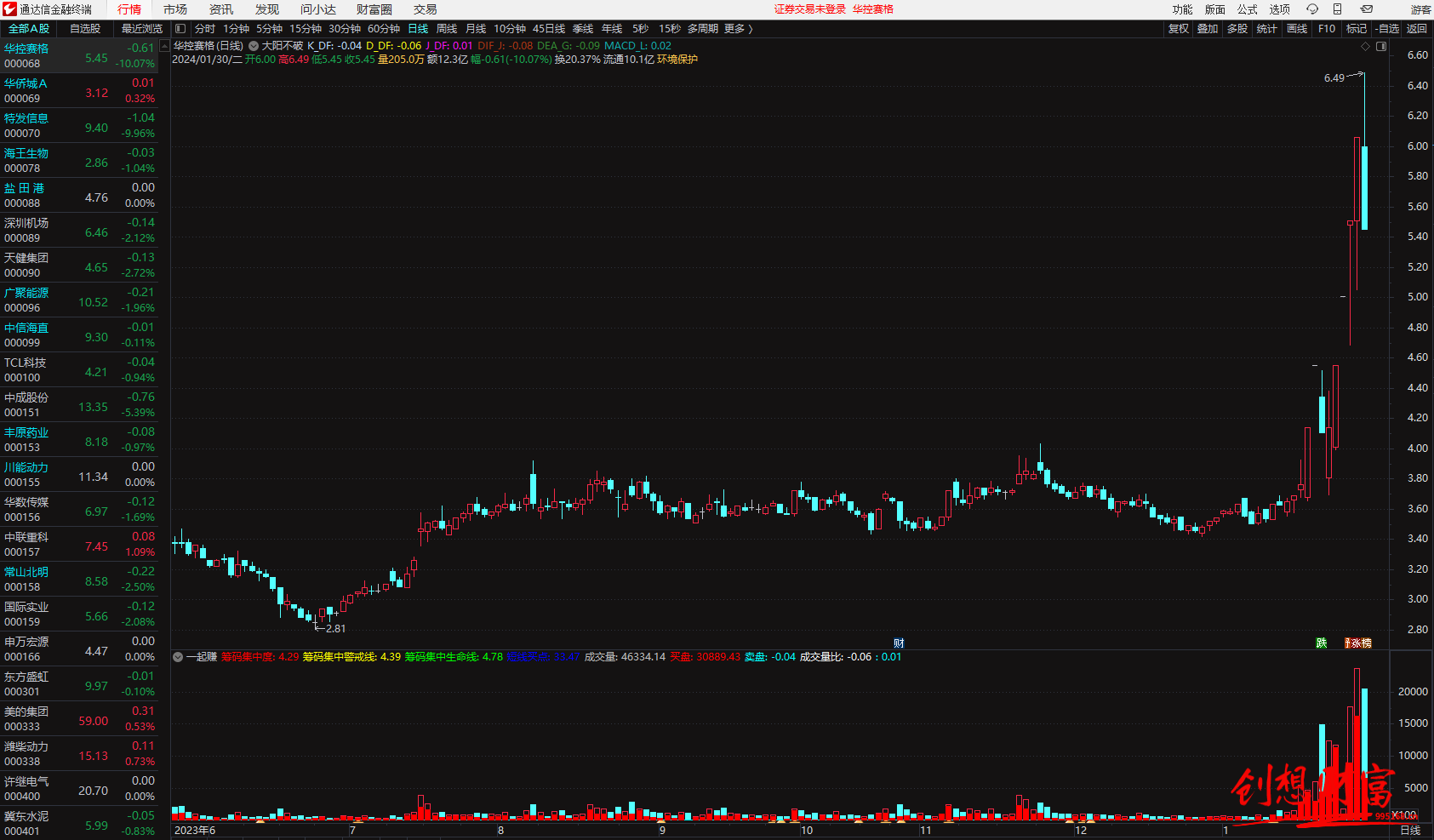This screenshot has height=840, width=1434.
Task: Switch to 30分钟 chart period
Action: point(345,29)
